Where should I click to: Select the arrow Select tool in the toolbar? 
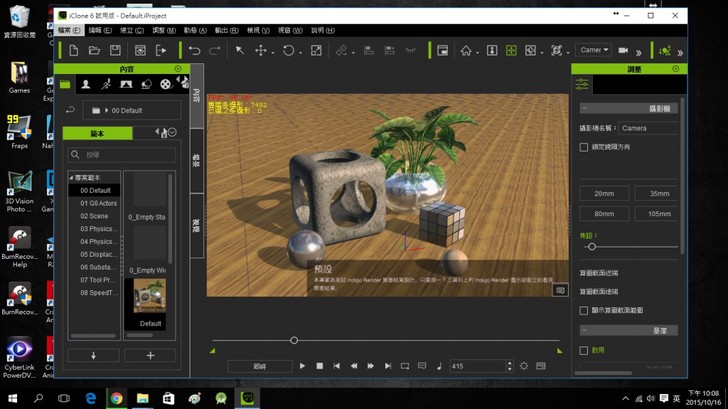point(239,50)
